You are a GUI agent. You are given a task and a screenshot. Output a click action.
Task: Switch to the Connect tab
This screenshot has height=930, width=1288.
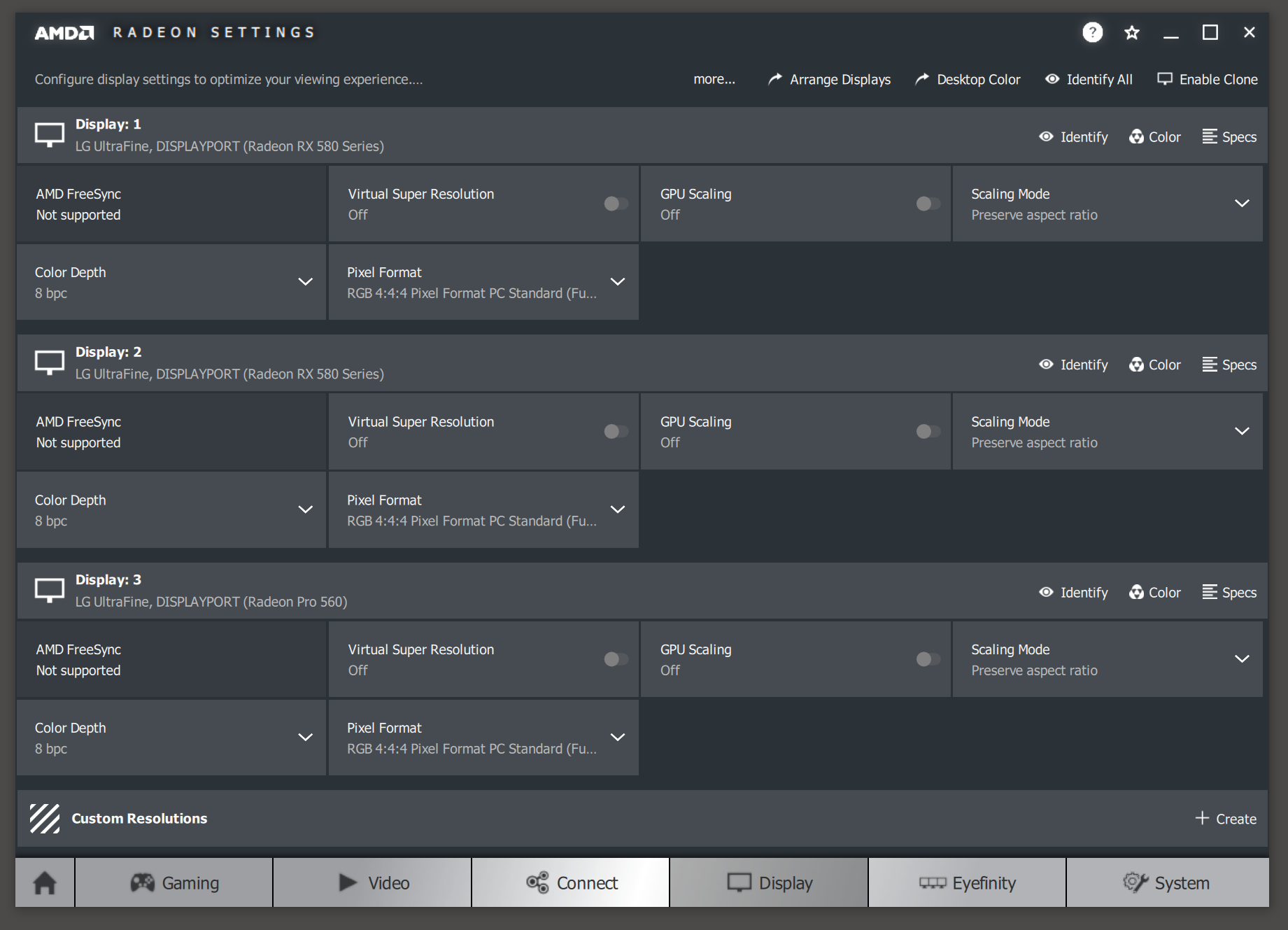pyautogui.click(x=571, y=882)
